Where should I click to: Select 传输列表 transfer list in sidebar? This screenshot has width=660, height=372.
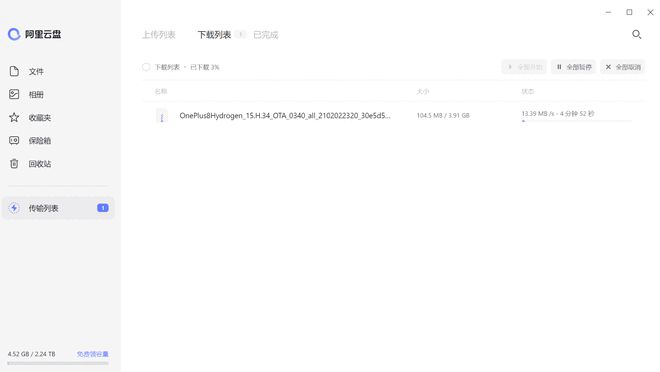click(58, 208)
